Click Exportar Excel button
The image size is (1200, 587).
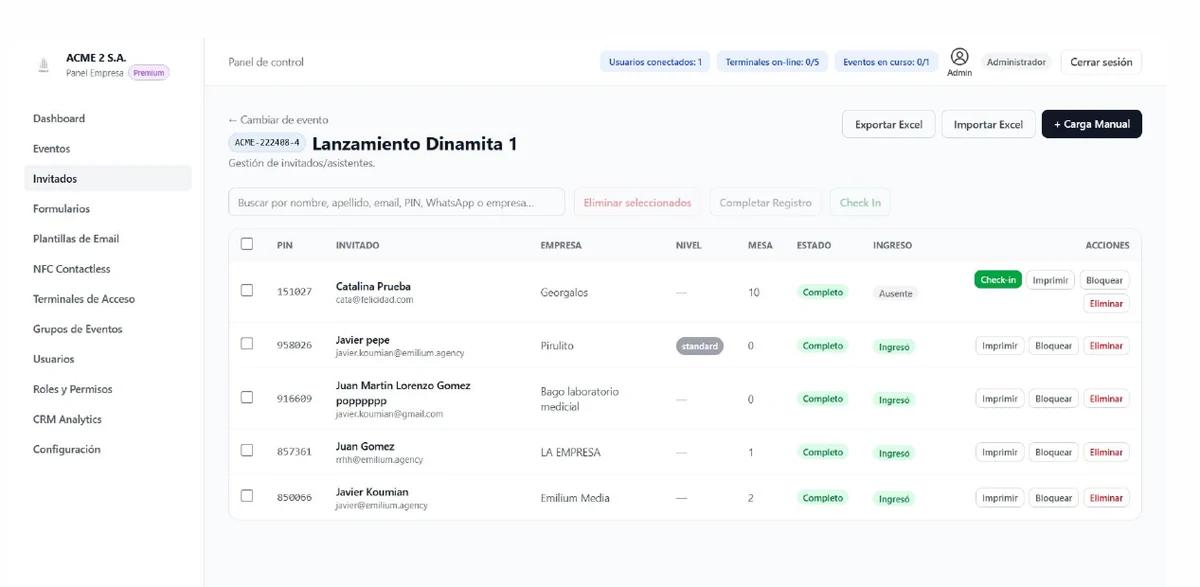click(889, 124)
